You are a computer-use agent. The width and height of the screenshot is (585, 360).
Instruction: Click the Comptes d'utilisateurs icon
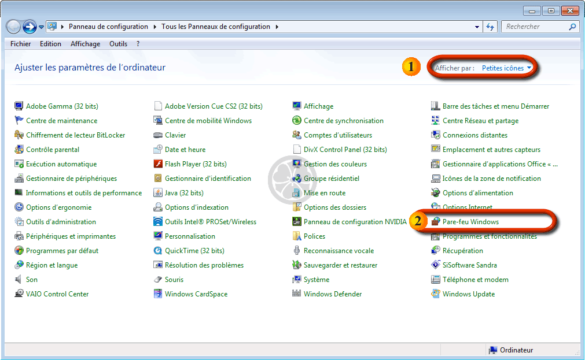(x=297, y=135)
